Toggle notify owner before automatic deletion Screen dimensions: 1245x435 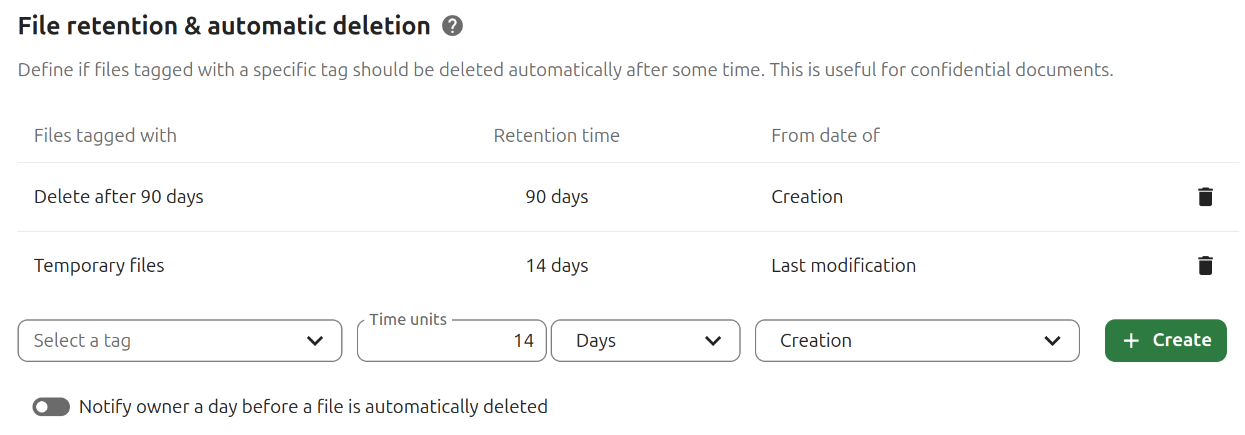(x=51, y=407)
